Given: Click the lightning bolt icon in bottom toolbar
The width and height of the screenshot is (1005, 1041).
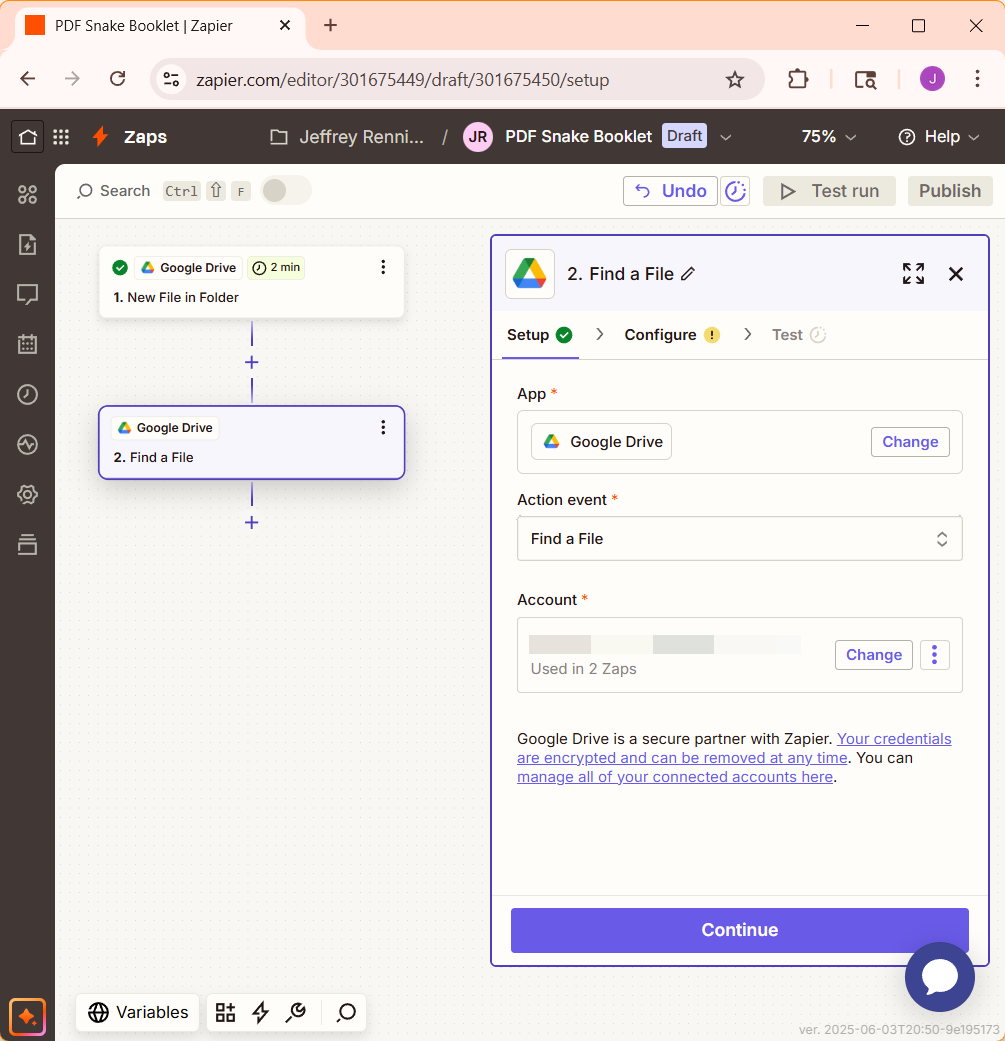Looking at the screenshot, I should (260, 1012).
